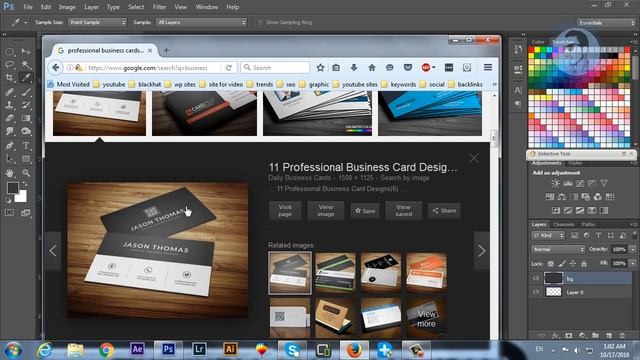Select the Eraser tool
The image size is (640, 360).
pyautogui.click(x=9, y=118)
